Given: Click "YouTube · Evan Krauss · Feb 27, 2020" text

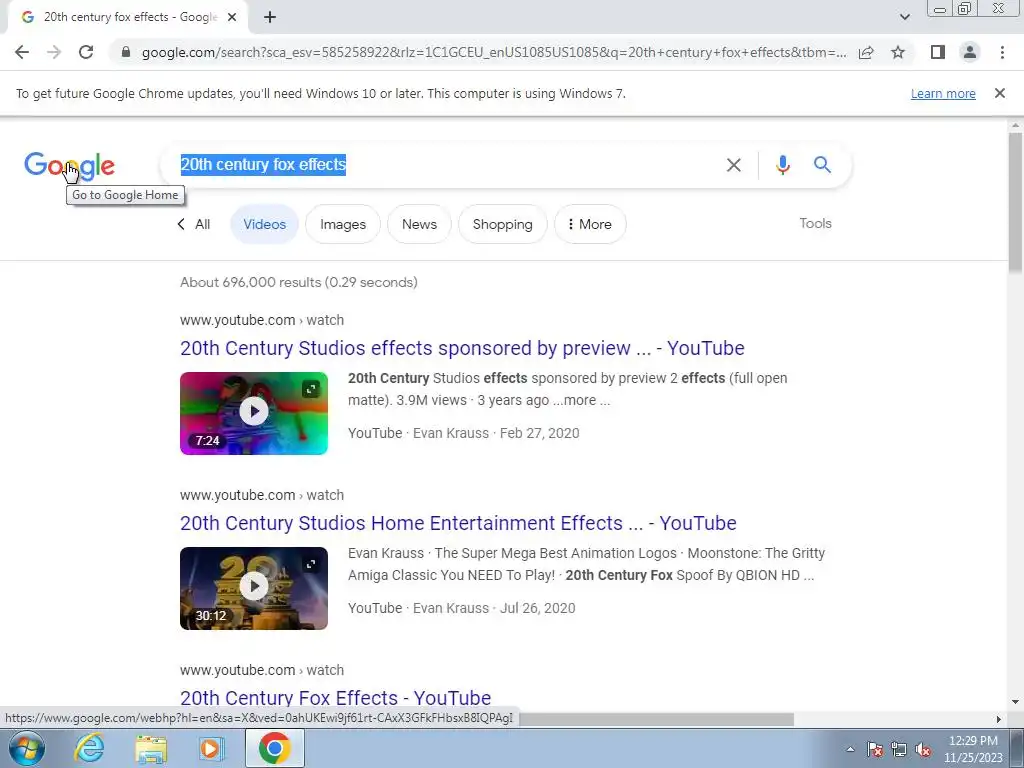Looking at the screenshot, I should [x=464, y=433].
